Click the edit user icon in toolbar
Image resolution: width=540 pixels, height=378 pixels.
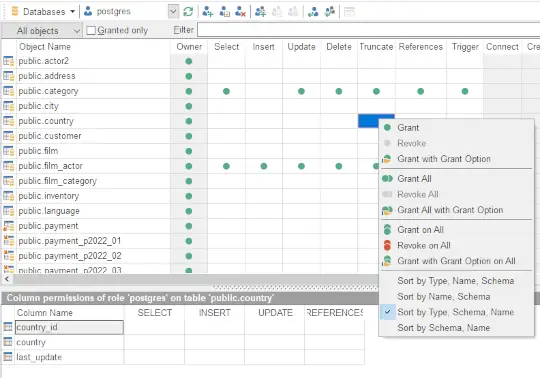pyautogui.click(x=224, y=12)
